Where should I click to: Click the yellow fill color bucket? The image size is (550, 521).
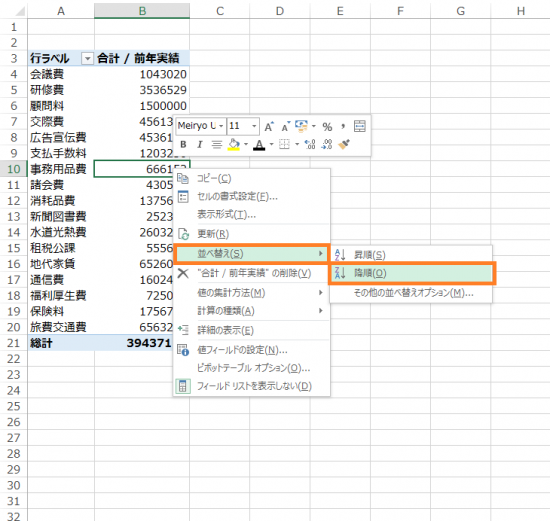tap(234, 145)
